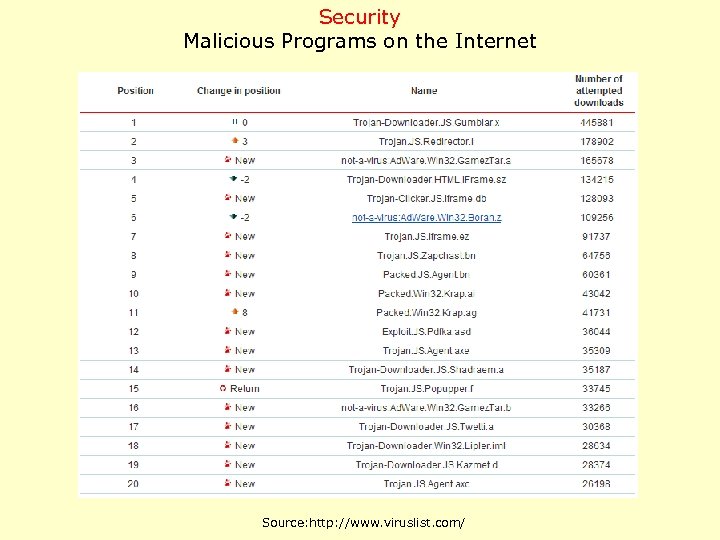This screenshot has height=540, width=720.
Task: Select the Trojan-Downloader.JS.Gumblar.x entry
Action: 426,122
